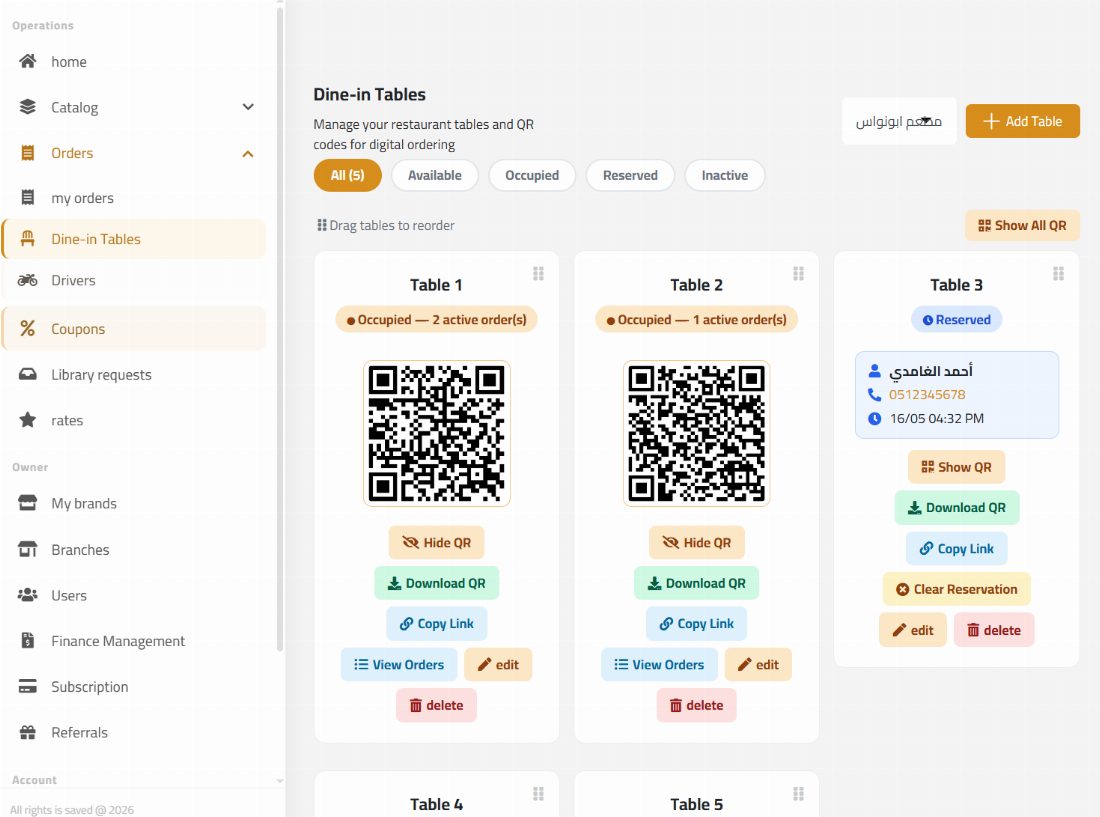Click the Catalog layers icon
The width and height of the screenshot is (1100, 817).
point(27,107)
